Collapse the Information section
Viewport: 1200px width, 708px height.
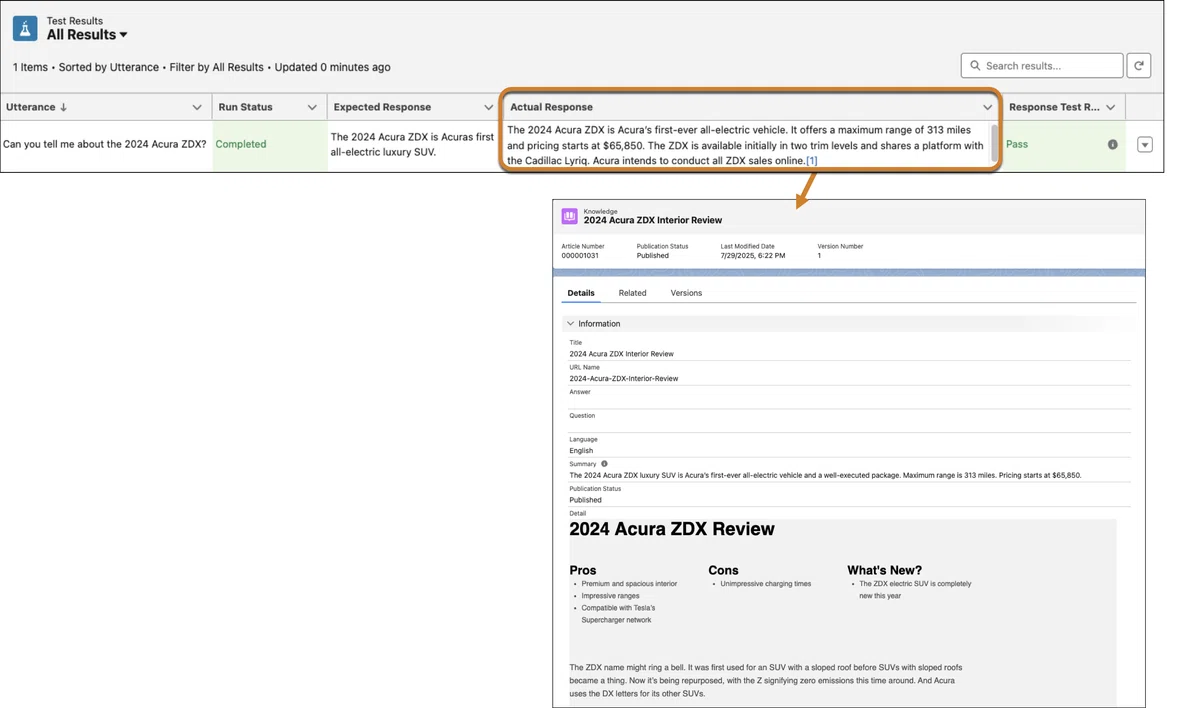[570, 324]
